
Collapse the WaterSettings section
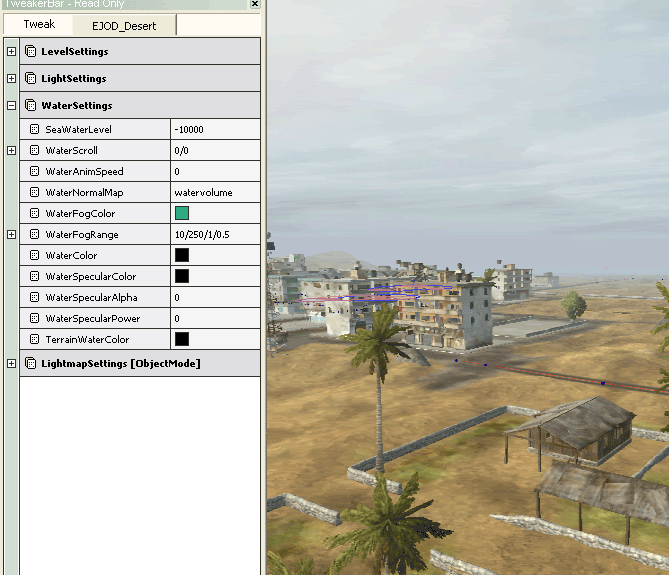(11, 105)
